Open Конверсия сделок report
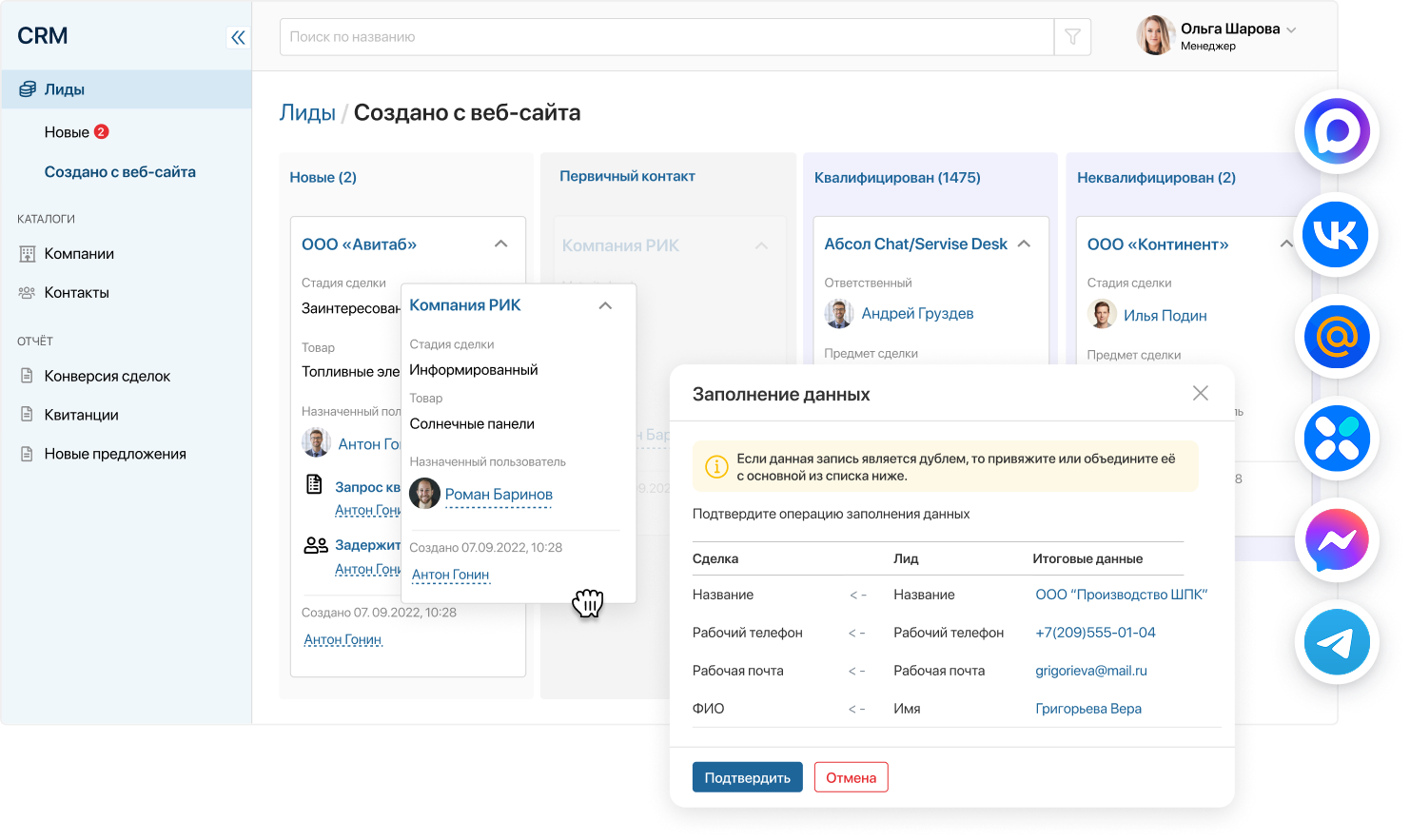This screenshot has width=1410, height=840. (108, 376)
